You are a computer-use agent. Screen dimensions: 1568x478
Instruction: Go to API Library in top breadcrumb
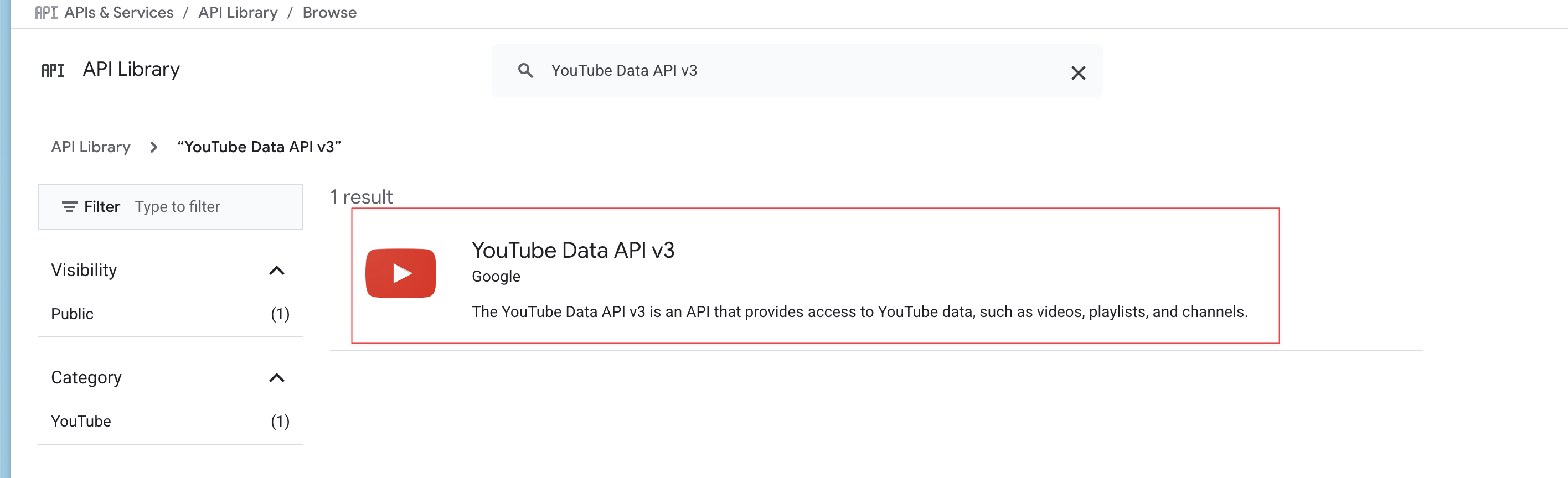(x=238, y=13)
